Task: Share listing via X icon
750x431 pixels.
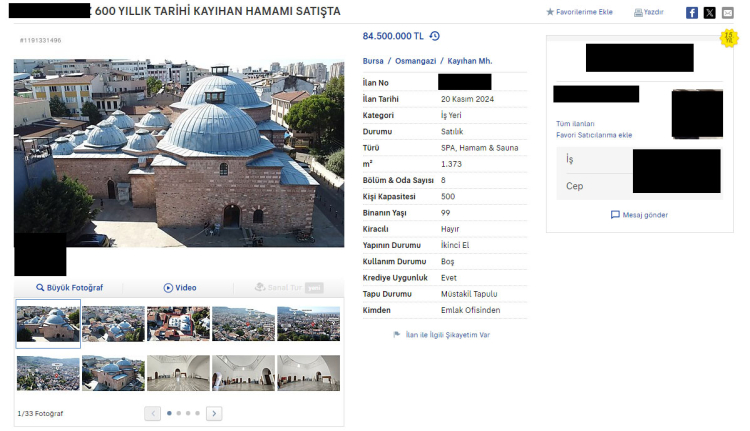Action: coord(709,12)
